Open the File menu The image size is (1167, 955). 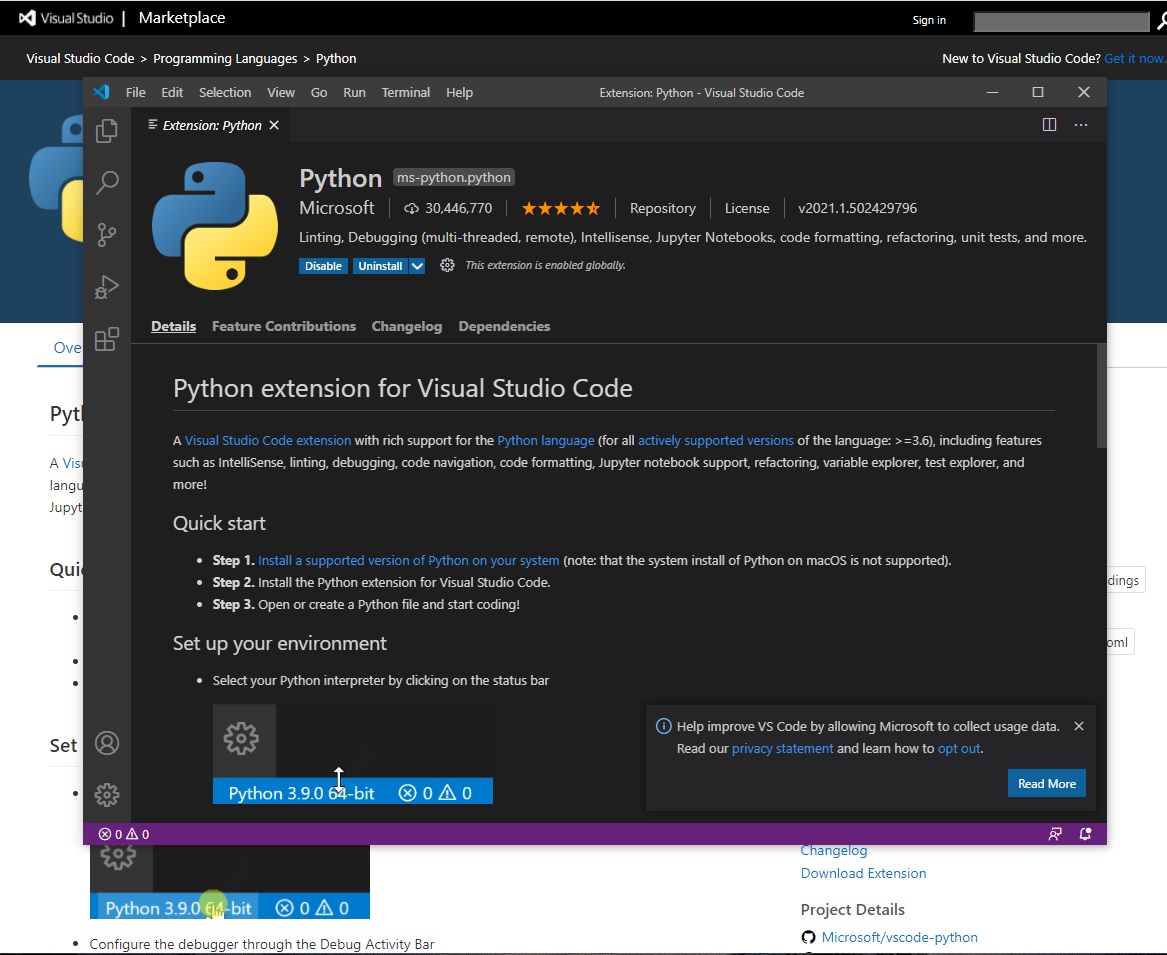pos(135,92)
